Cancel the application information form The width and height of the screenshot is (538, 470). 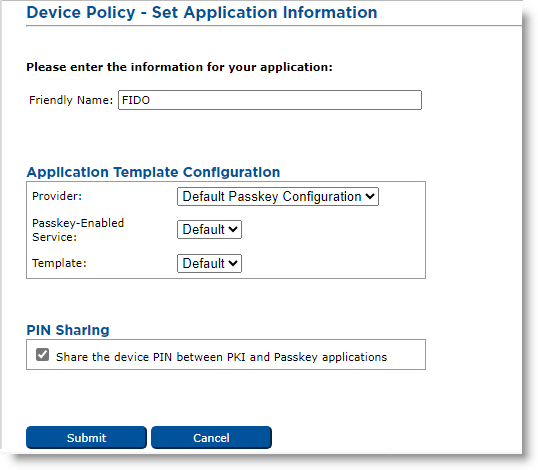(x=211, y=437)
